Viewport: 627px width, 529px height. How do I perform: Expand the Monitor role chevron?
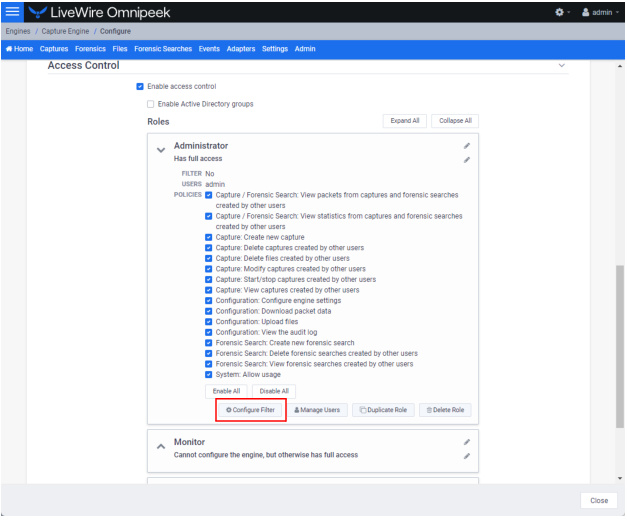click(161, 447)
